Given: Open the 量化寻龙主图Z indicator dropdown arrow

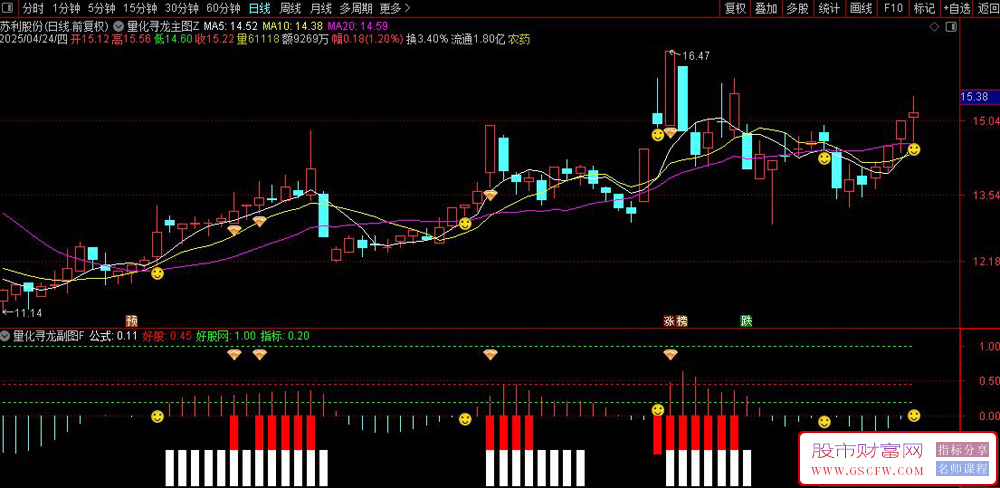Looking at the screenshot, I should point(119,27).
